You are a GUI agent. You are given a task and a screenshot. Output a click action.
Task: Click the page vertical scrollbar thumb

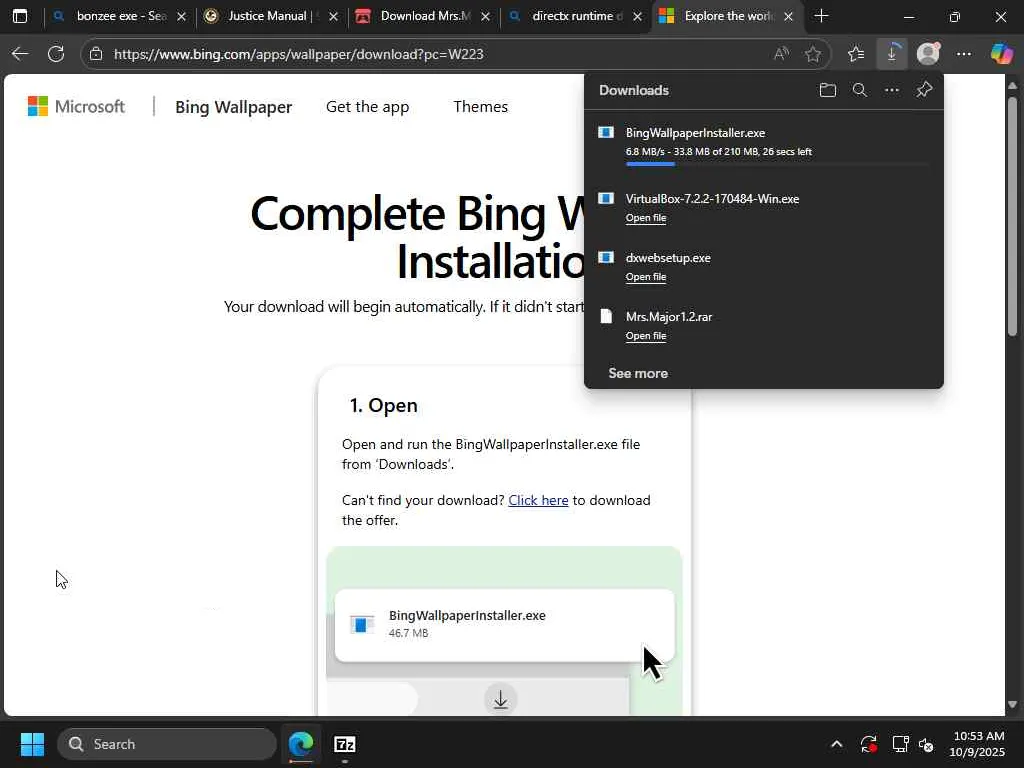point(1012,216)
